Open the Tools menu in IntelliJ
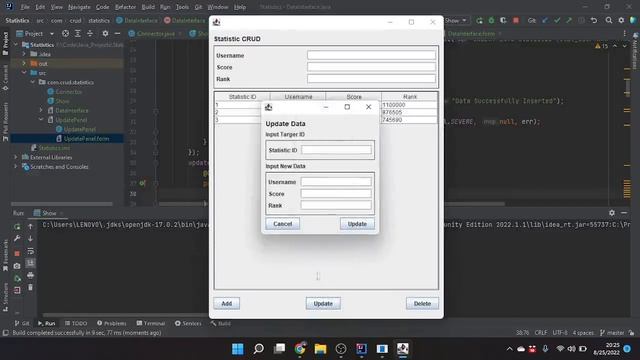 (182, 7)
